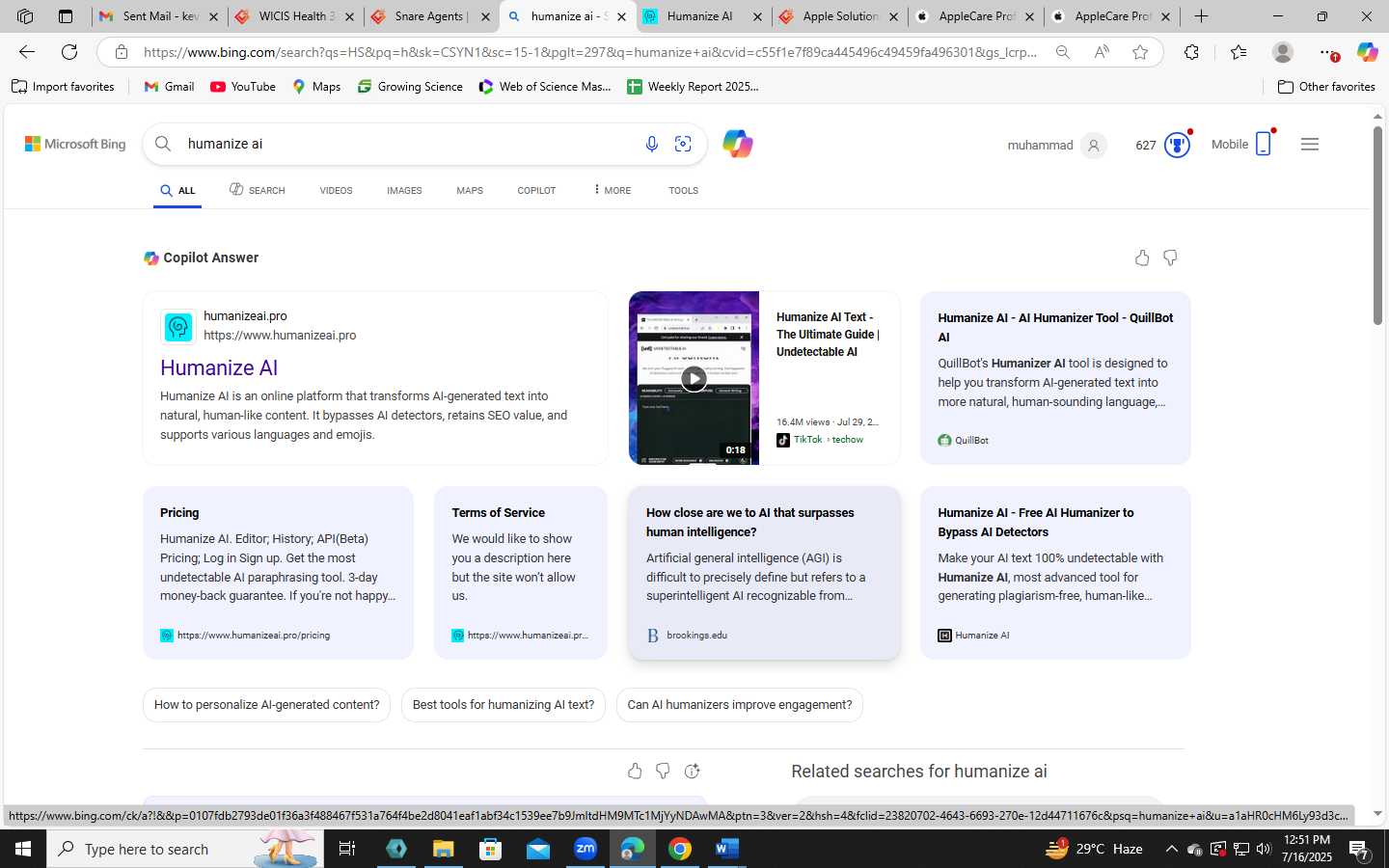Expand the MORE search menu
The image size is (1389, 868).
point(612,190)
